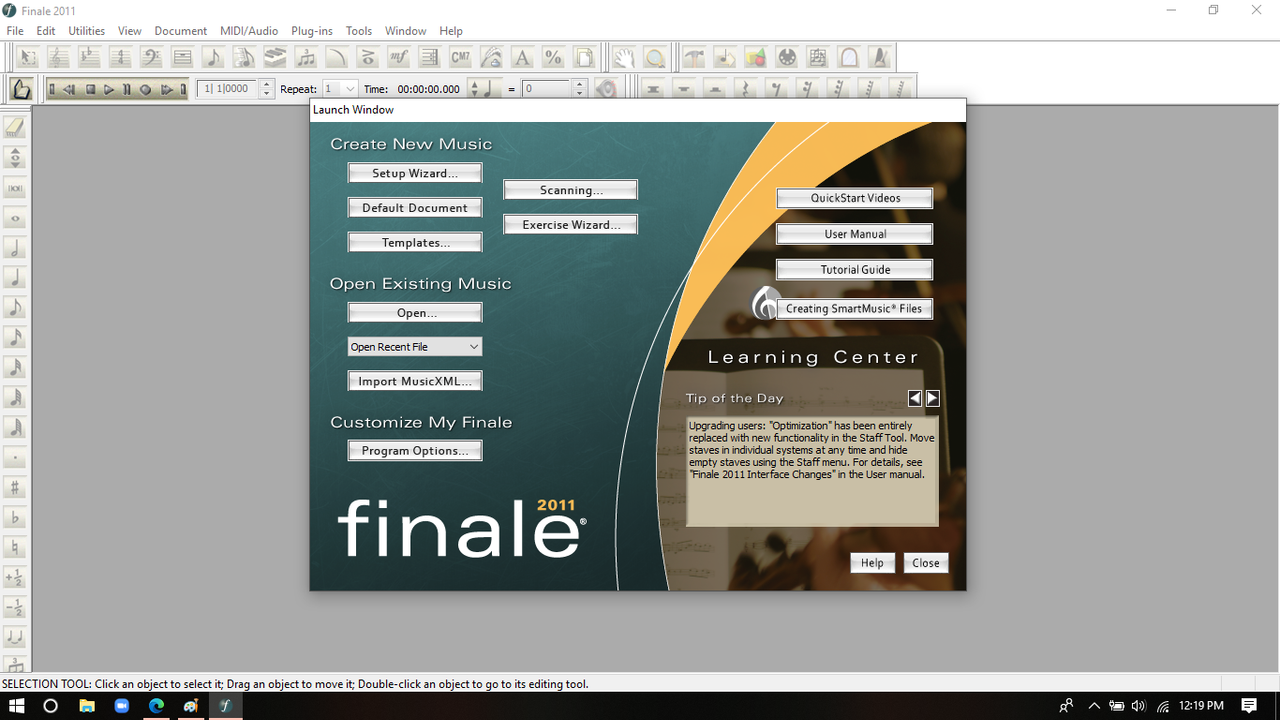Open the QuickStart Videos
1280x720 pixels.
(855, 198)
